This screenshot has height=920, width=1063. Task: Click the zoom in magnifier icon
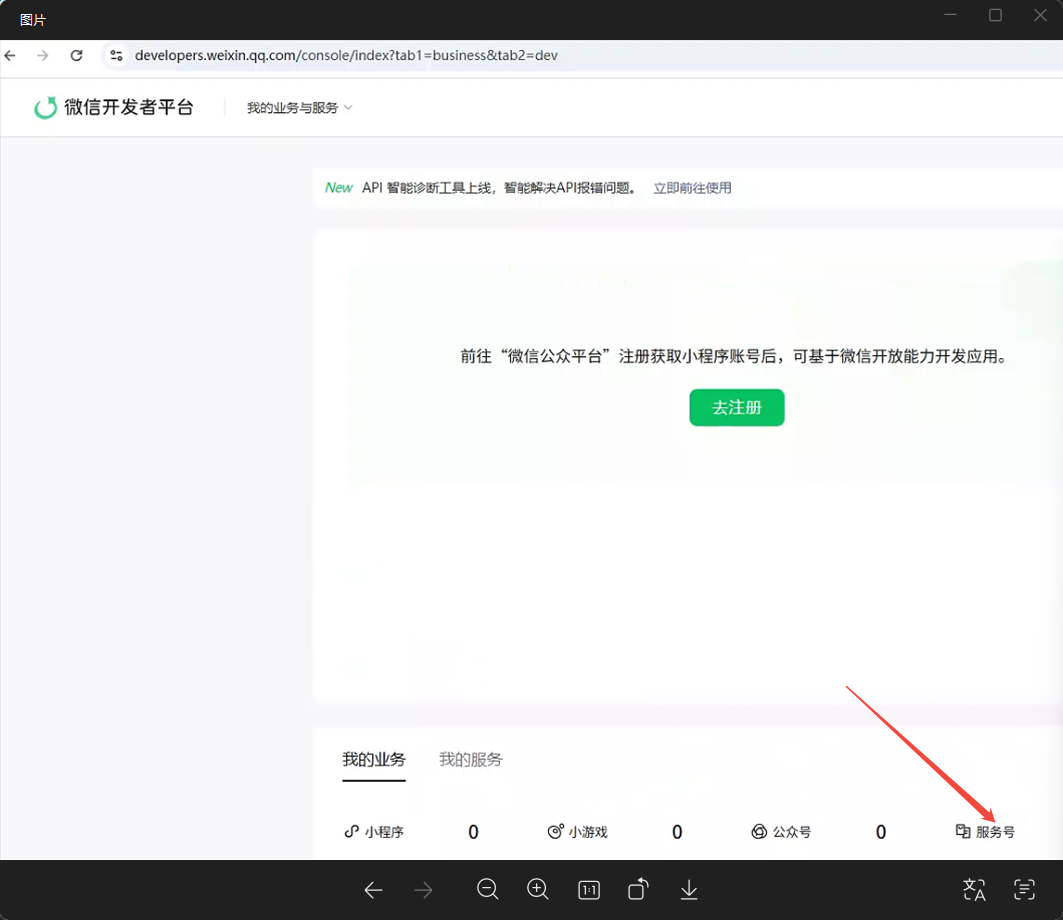click(x=538, y=890)
